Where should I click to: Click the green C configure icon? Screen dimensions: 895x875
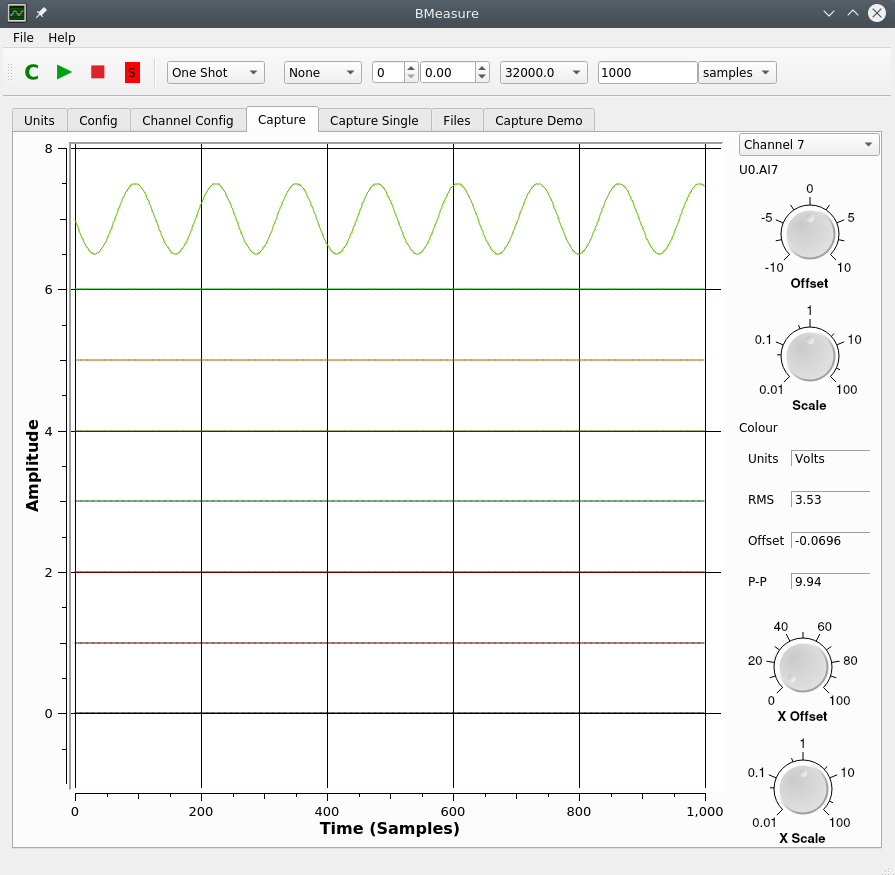tap(30, 72)
